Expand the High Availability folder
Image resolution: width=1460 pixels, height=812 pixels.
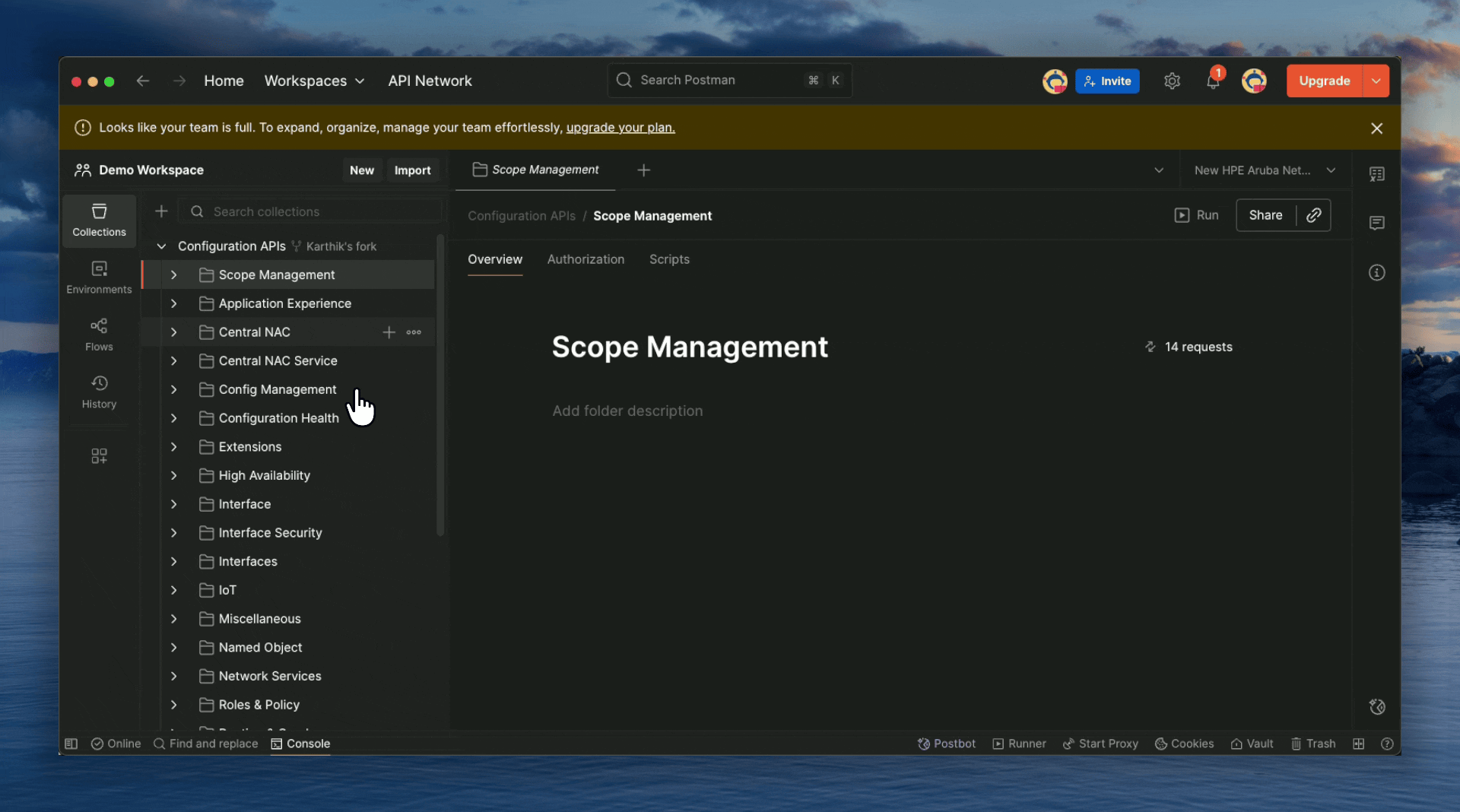point(174,475)
